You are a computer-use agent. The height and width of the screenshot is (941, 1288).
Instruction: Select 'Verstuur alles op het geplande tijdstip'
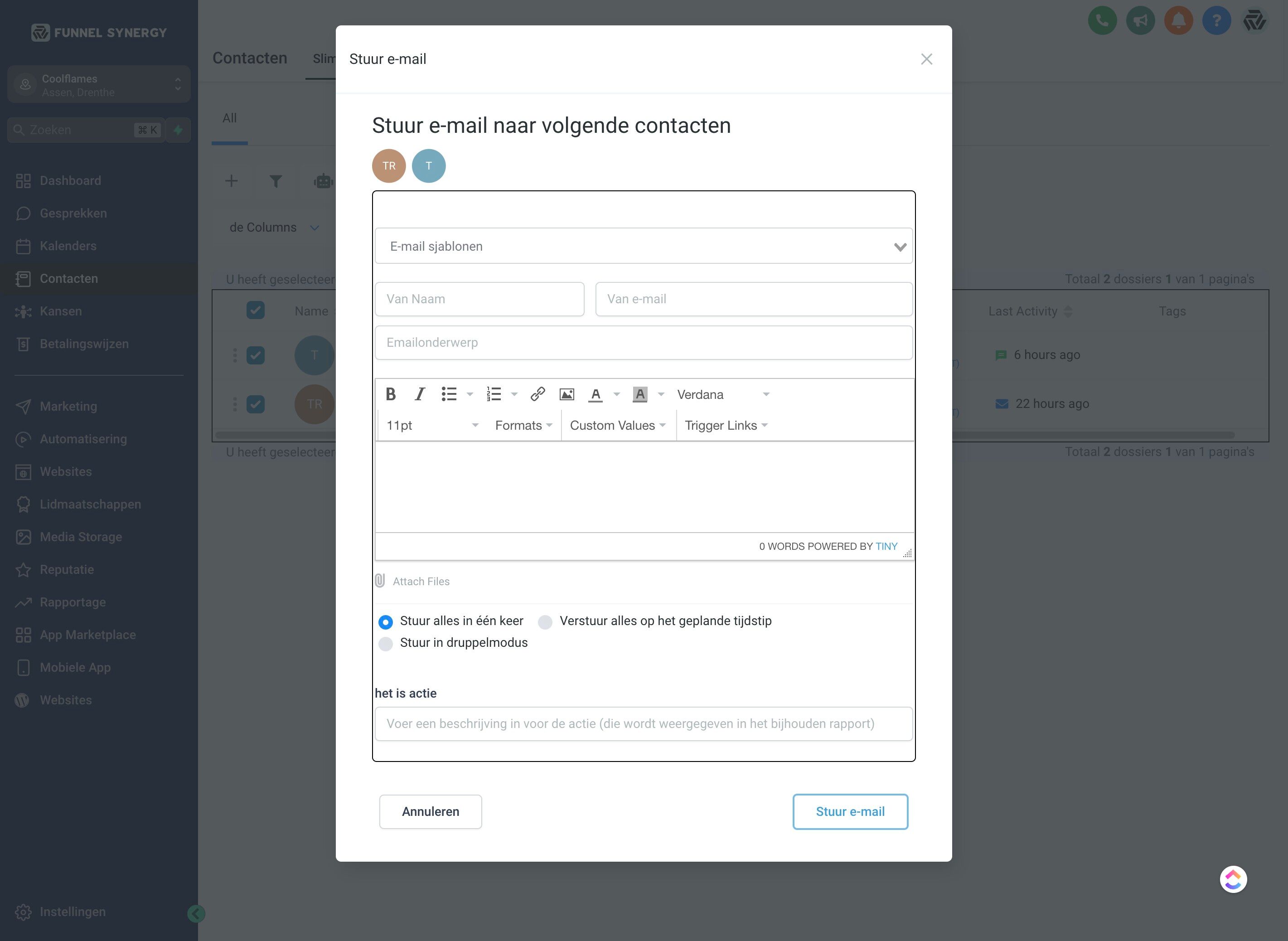pos(546,622)
